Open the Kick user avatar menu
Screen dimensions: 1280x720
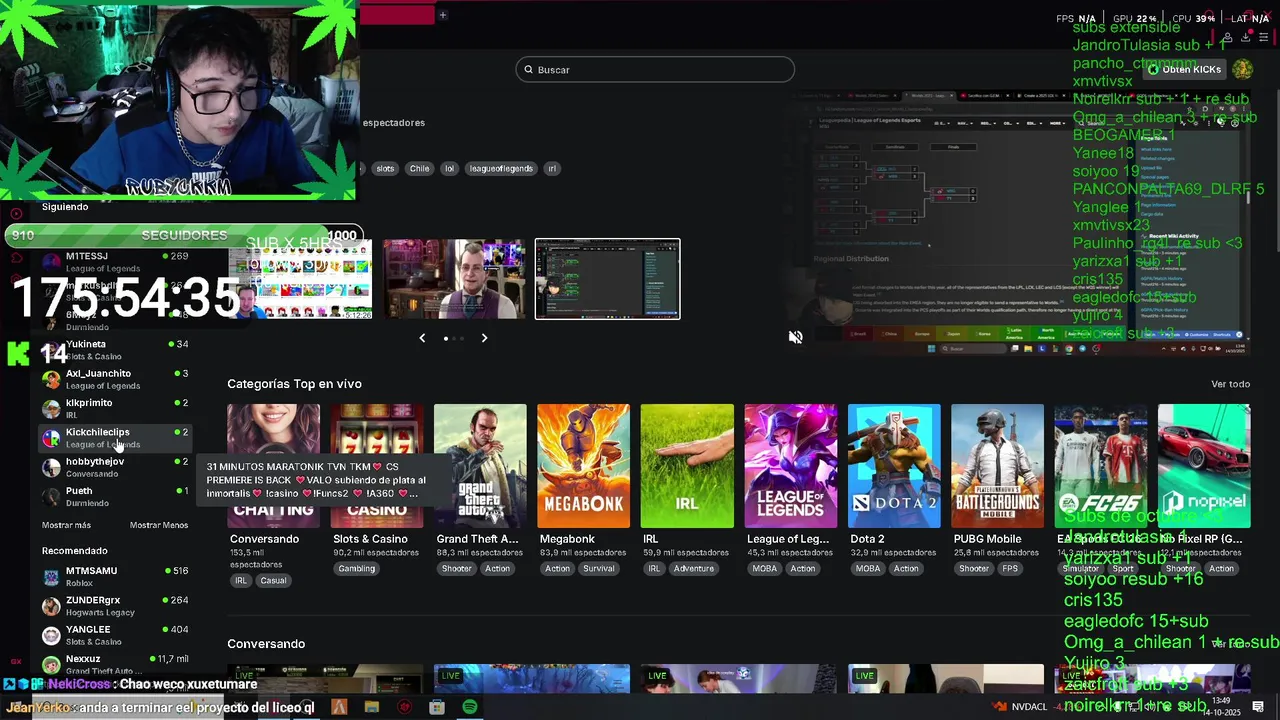1242,69
